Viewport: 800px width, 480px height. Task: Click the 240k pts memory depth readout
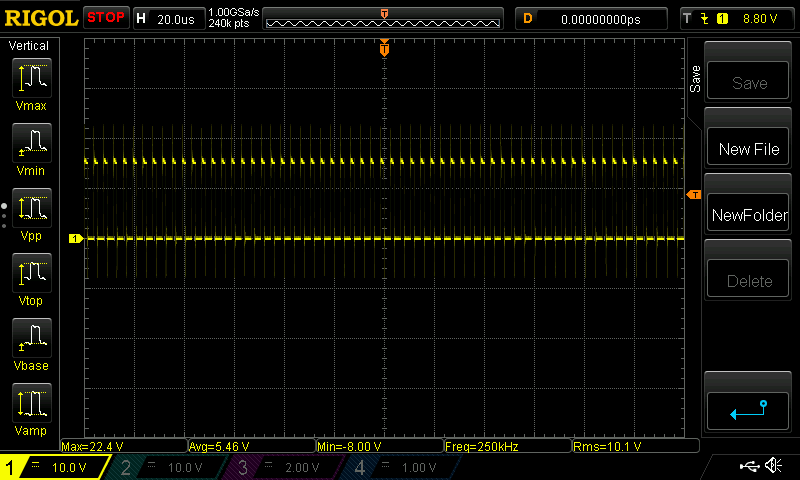click(x=229, y=24)
